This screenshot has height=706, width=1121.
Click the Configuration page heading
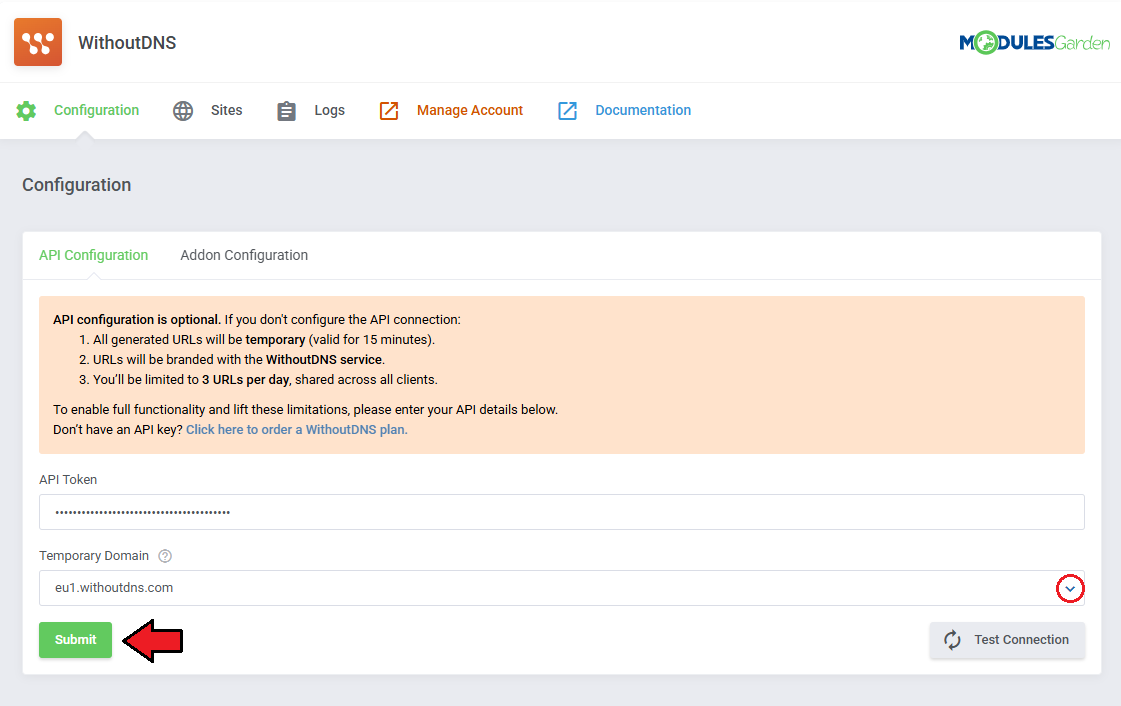tap(76, 185)
